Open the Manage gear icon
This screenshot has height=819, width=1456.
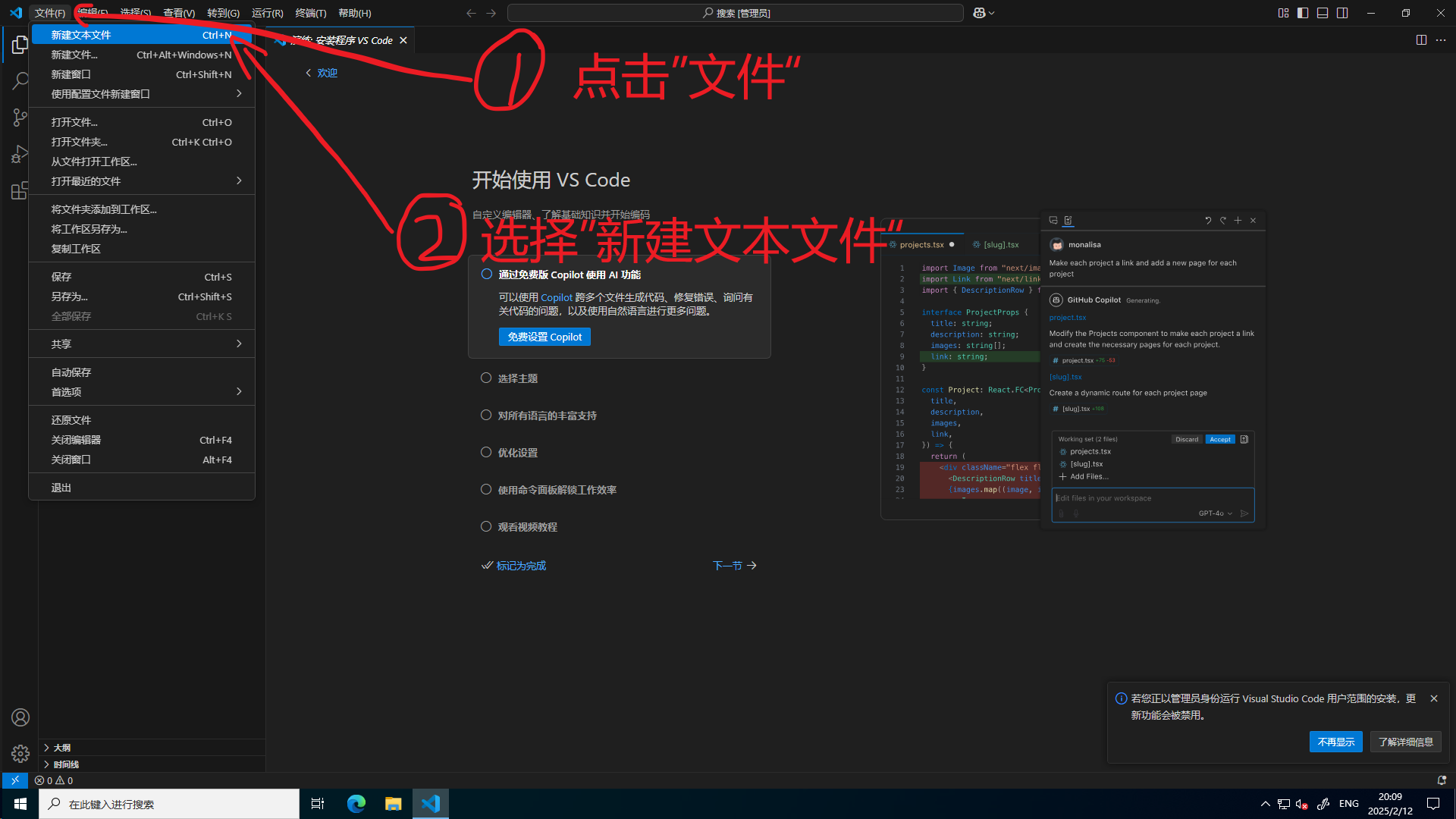[x=20, y=754]
